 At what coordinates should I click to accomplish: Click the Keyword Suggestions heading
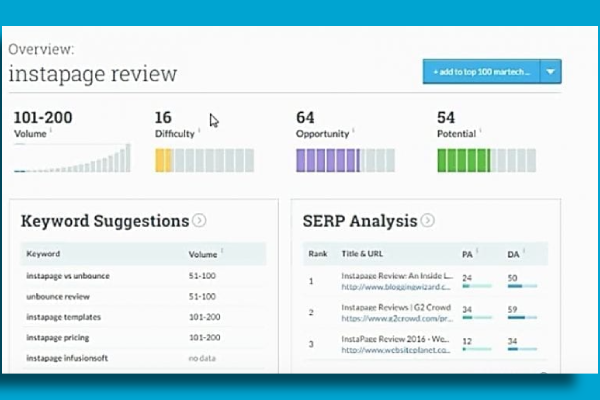pyautogui.click(x=105, y=221)
